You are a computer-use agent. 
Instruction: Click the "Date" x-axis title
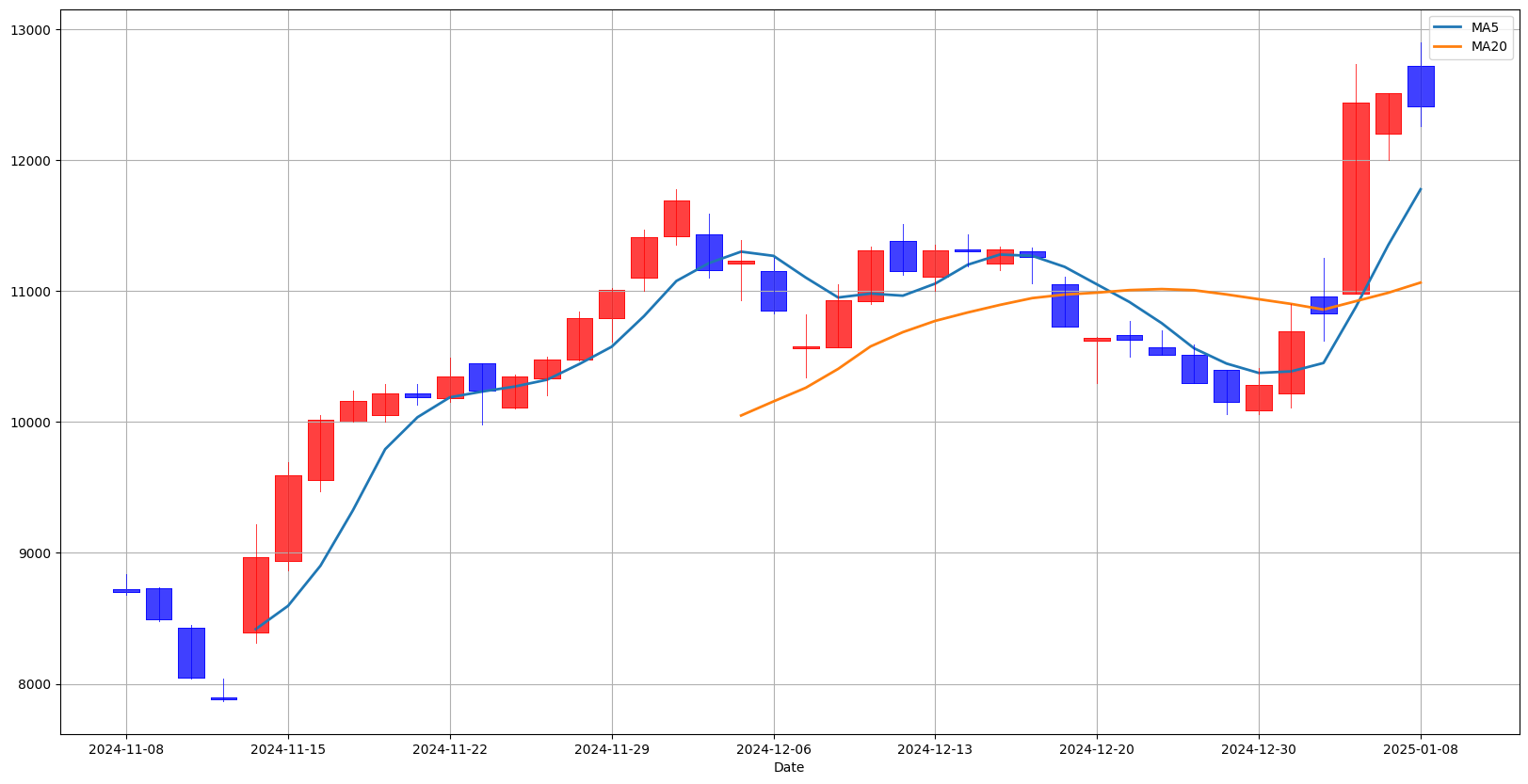pyautogui.click(x=789, y=768)
